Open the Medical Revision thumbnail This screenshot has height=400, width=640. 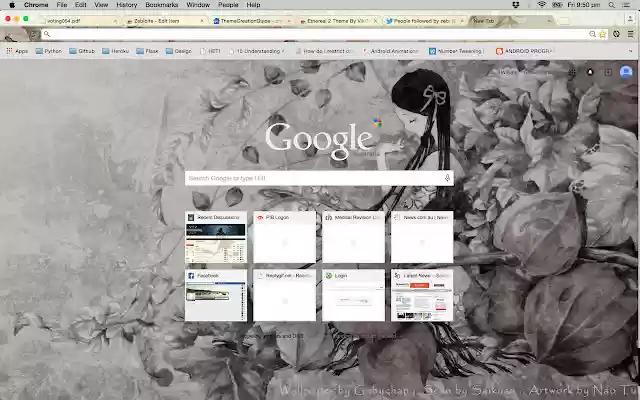(x=353, y=237)
